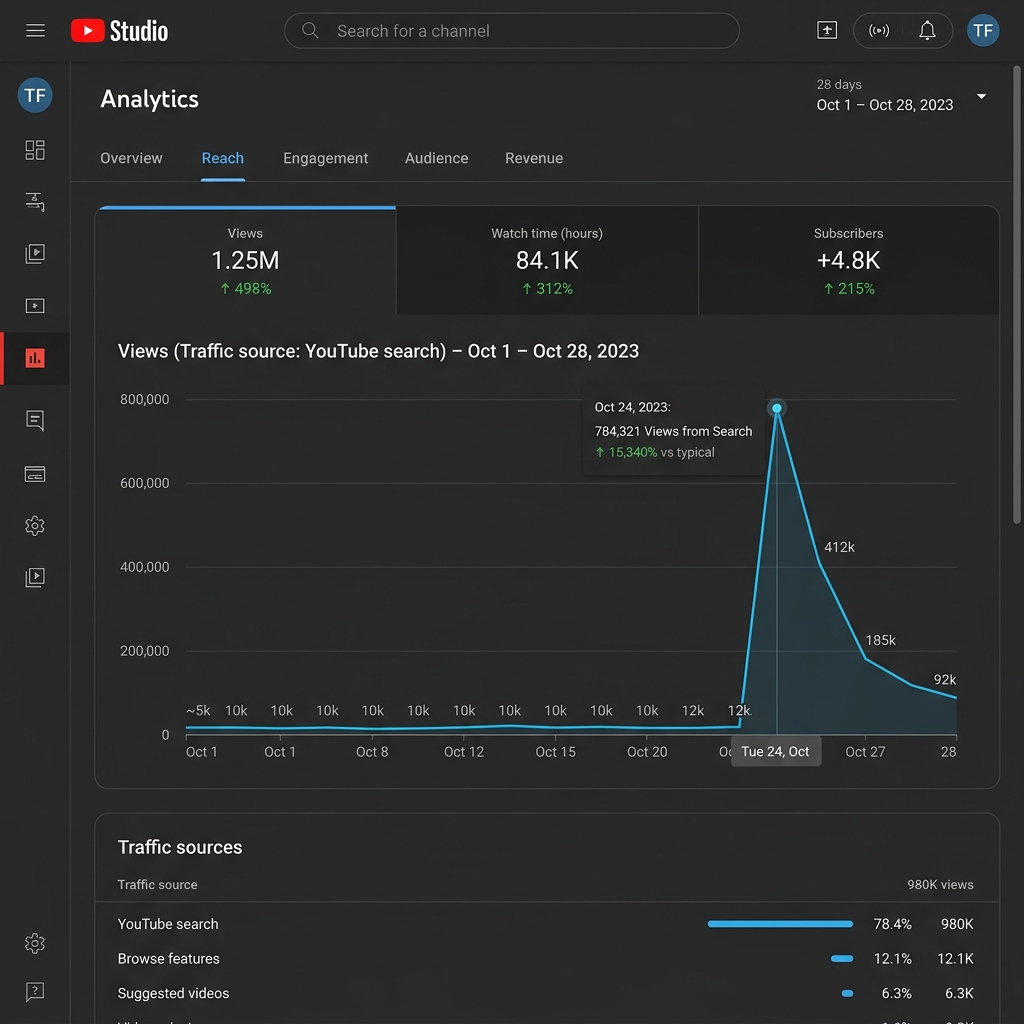The width and height of the screenshot is (1024, 1024).
Task: Open the Playlists sidebar icon
Action: point(35,306)
